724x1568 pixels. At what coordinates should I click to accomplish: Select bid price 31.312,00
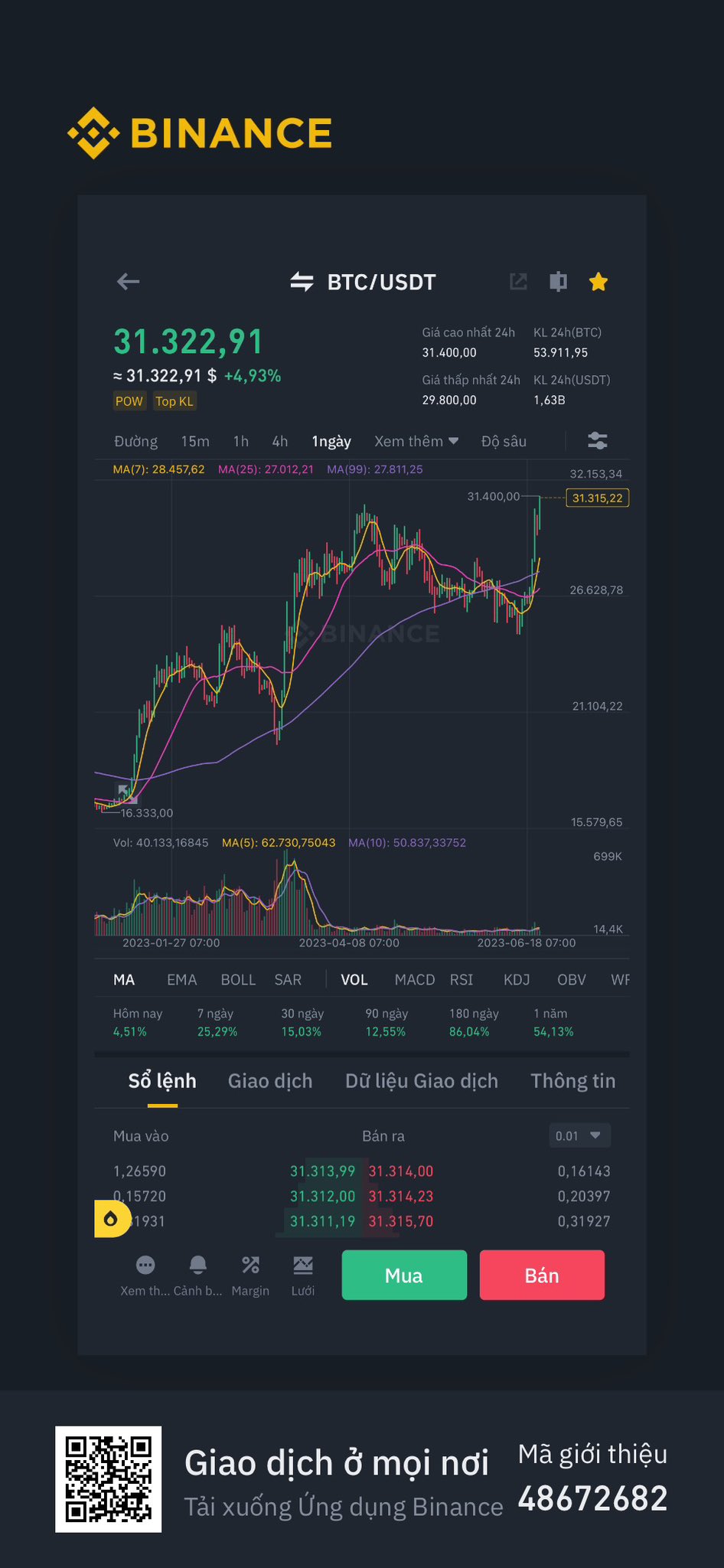point(322,1196)
